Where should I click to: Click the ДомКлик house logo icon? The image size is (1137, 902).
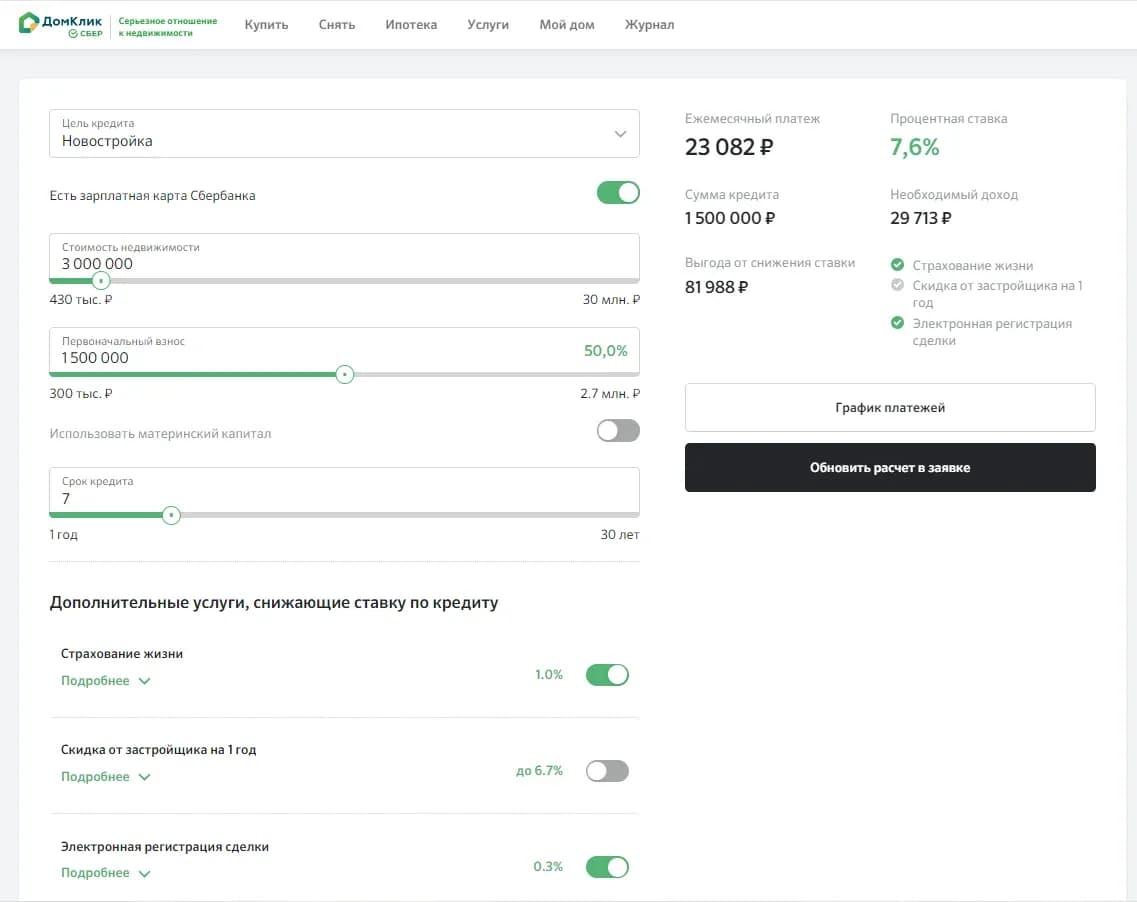click(29, 23)
